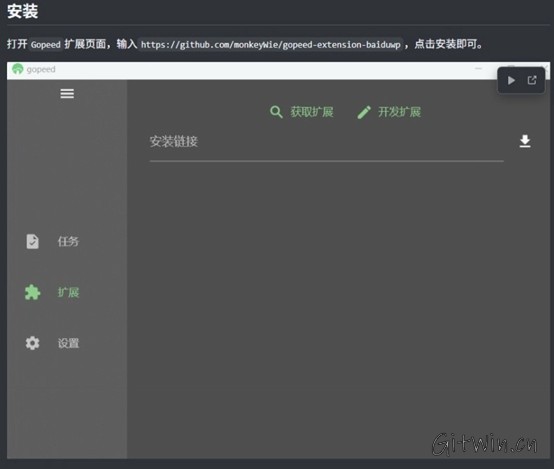Click the pencil icon beside 开发扩展

(x=364, y=112)
